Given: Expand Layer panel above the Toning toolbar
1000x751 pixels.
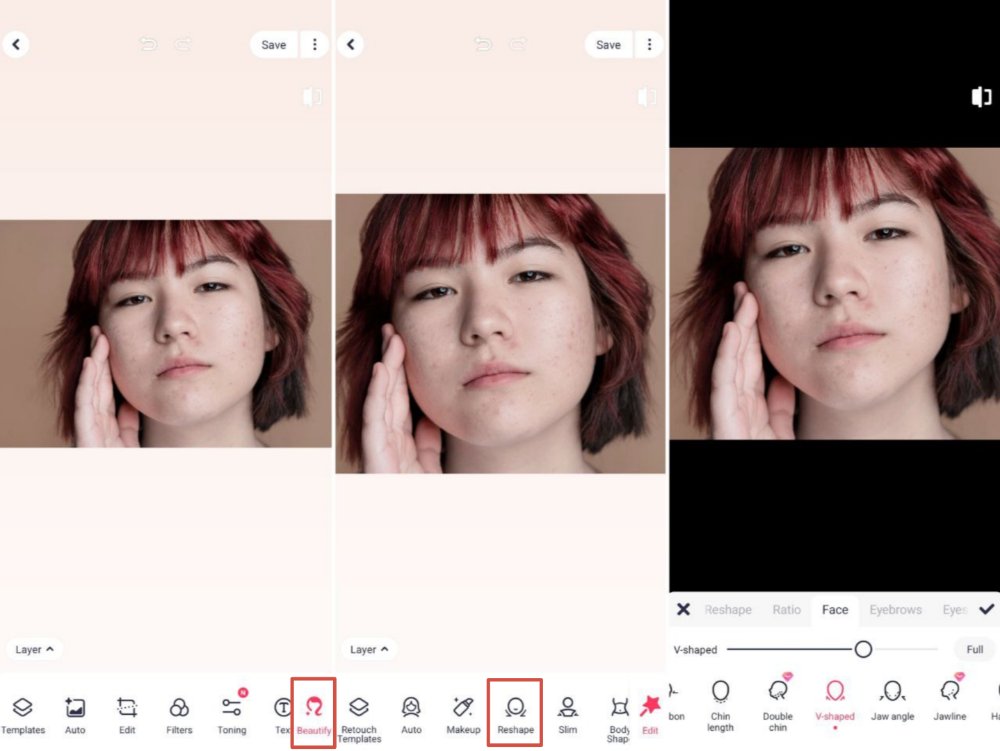Looking at the screenshot, I should (35, 649).
